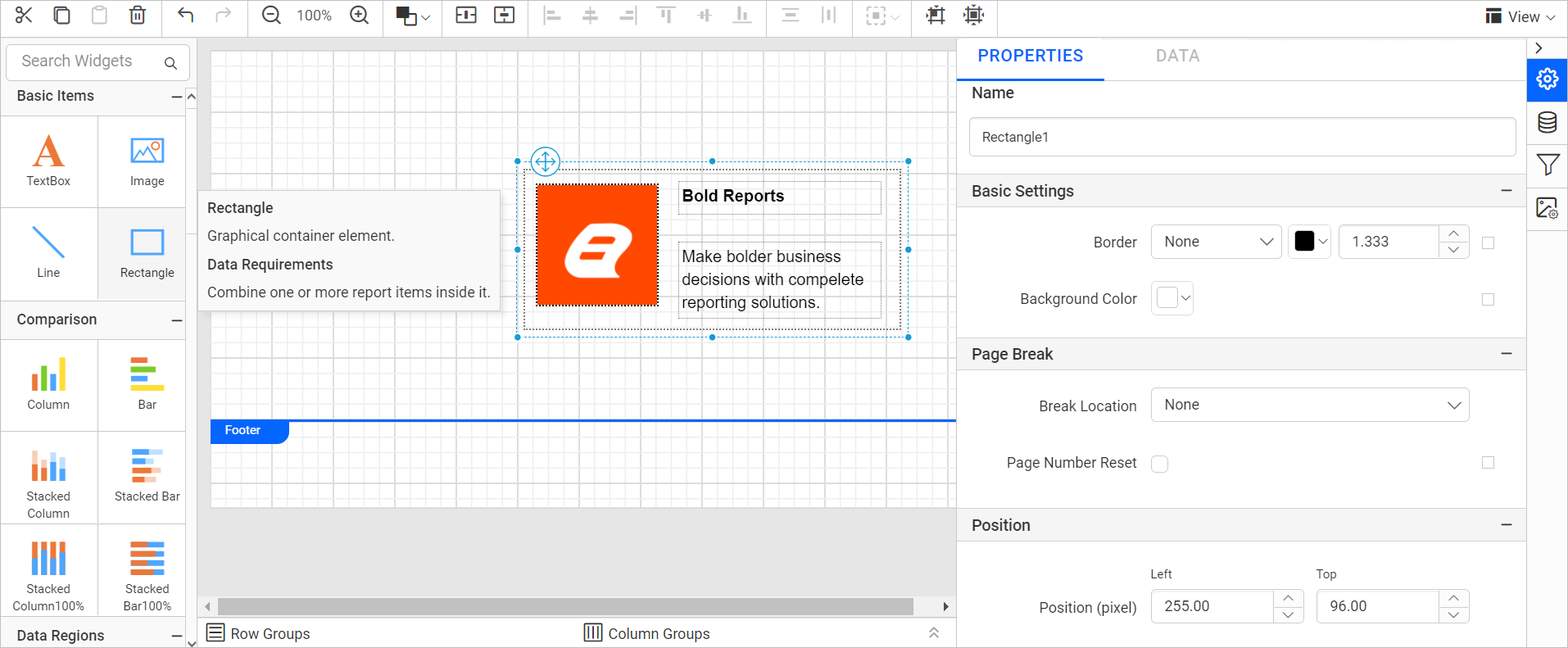Click the rectangle move handle icon
1568x648 pixels.
click(x=545, y=161)
